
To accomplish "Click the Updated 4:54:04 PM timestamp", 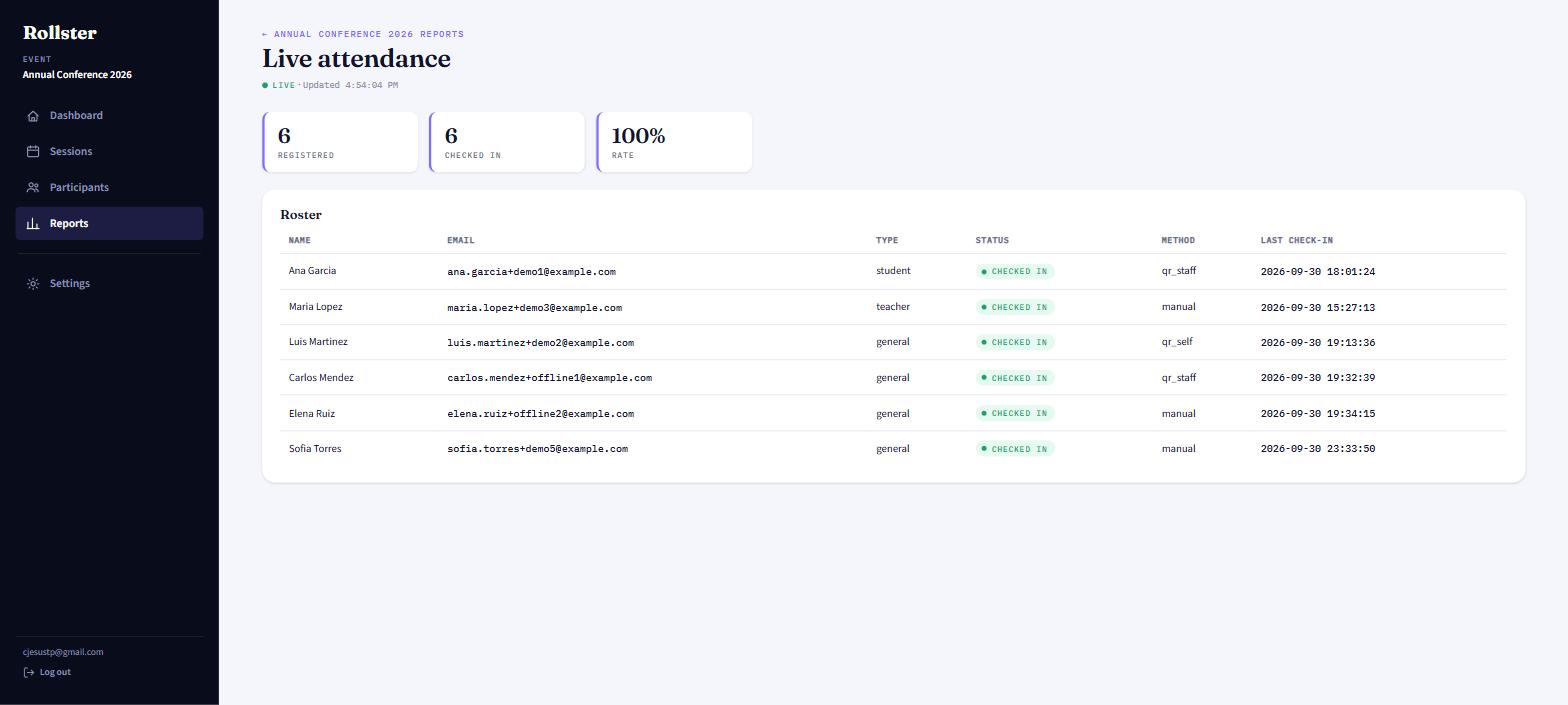I will point(350,85).
